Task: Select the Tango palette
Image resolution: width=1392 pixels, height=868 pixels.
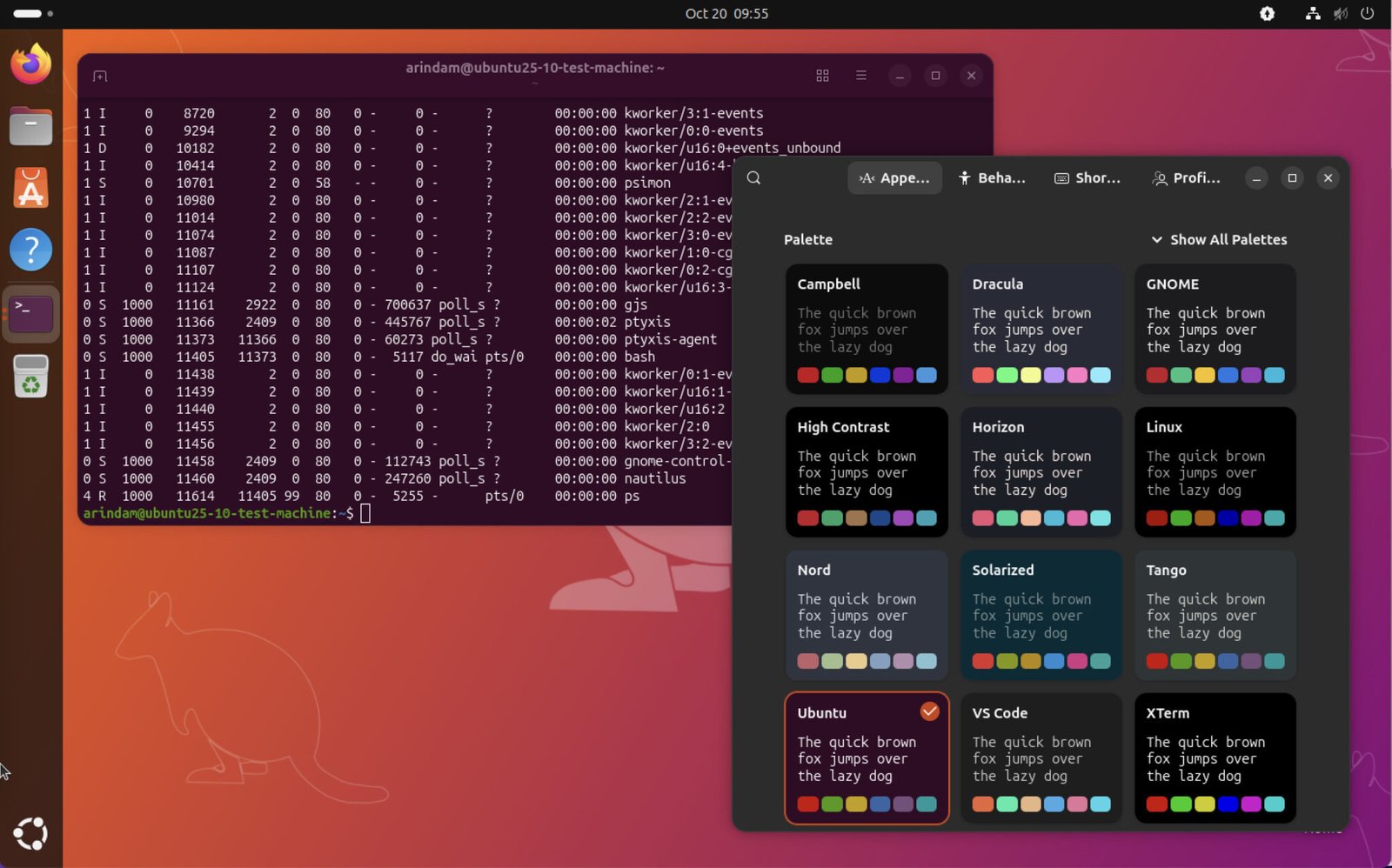Action: (1215, 615)
